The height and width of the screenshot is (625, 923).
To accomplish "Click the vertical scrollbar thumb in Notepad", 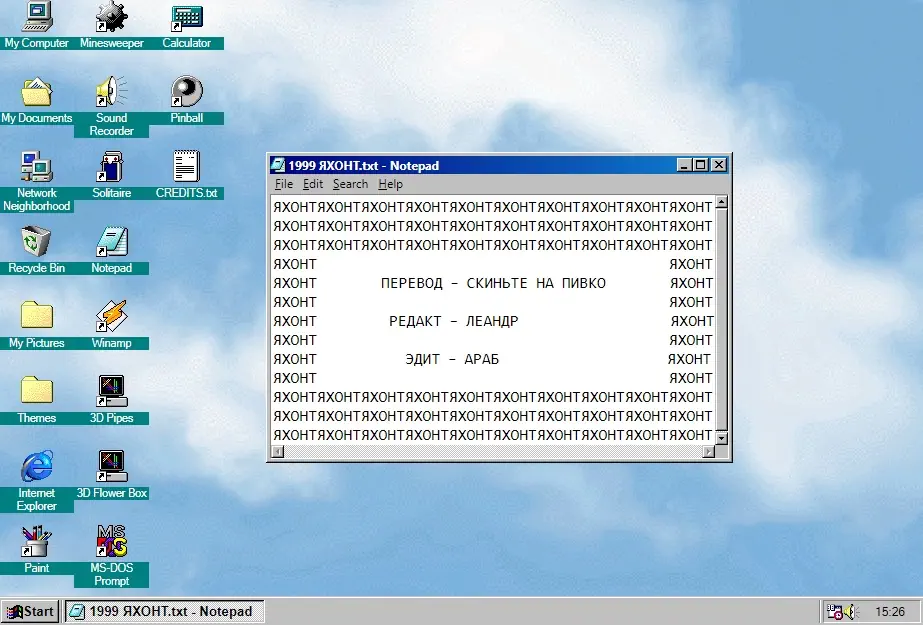I will click(x=721, y=320).
